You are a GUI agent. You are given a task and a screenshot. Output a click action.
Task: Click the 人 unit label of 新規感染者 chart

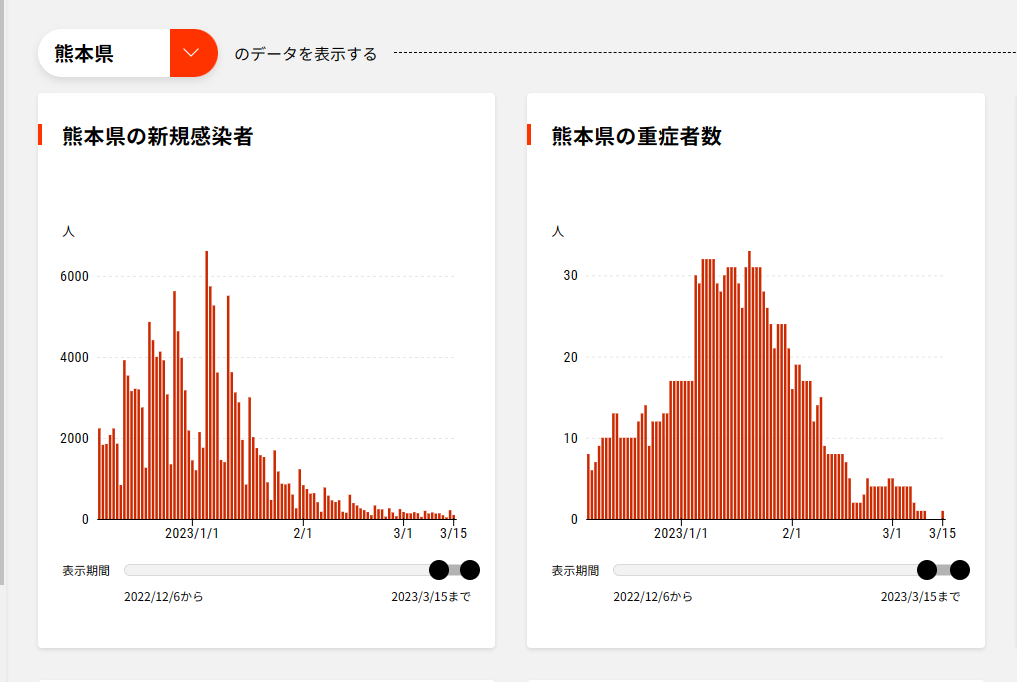click(x=69, y=231)
